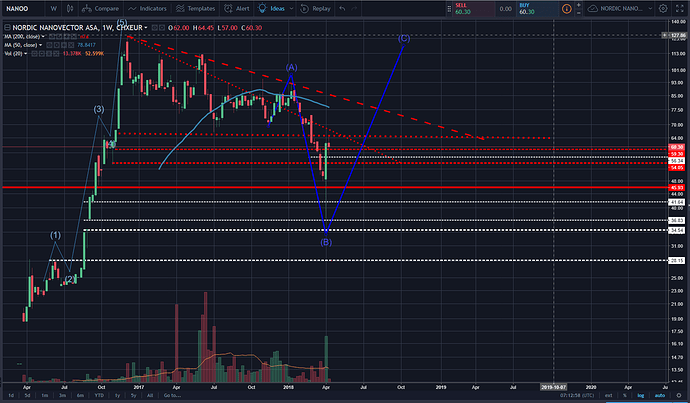Select the 5d time range
Screen dimensions: 690x403
coord(27,395)
